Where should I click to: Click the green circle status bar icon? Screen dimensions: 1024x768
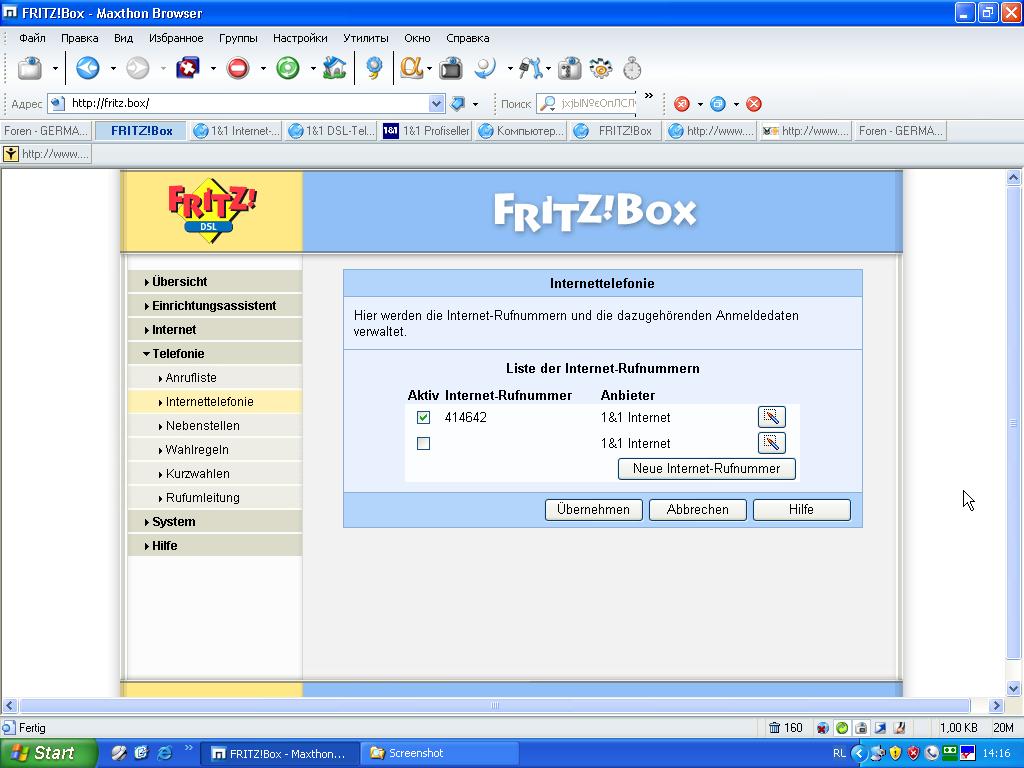coord(842,728)
